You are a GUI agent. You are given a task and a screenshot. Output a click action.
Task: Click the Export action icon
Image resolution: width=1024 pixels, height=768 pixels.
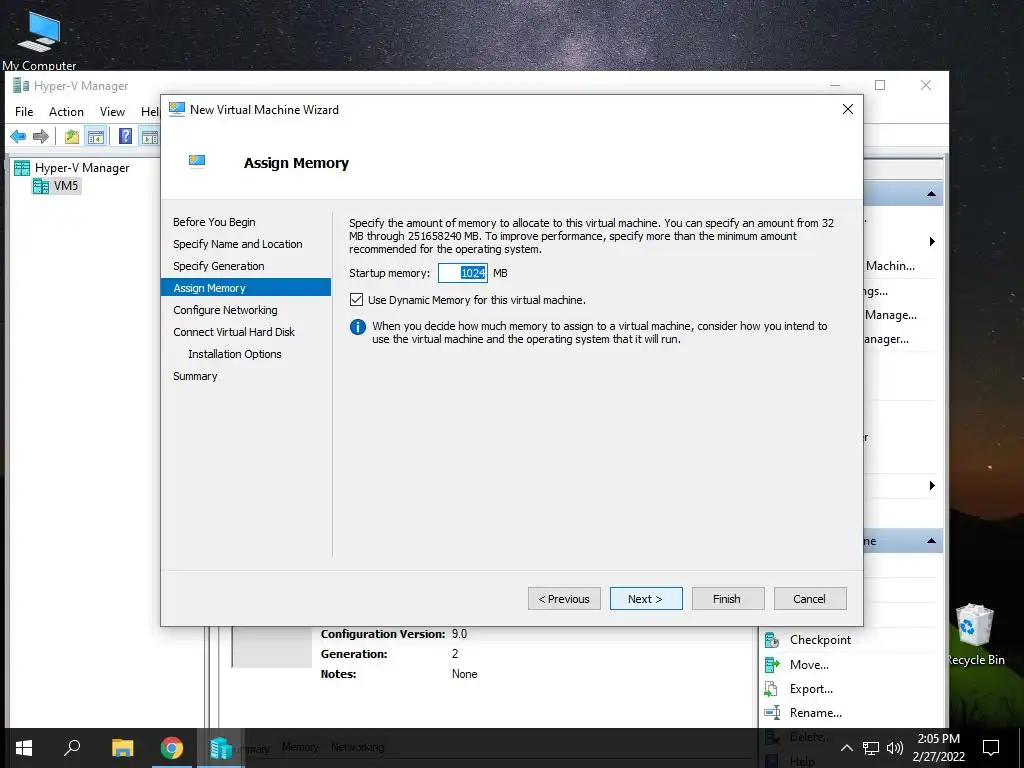772,689
